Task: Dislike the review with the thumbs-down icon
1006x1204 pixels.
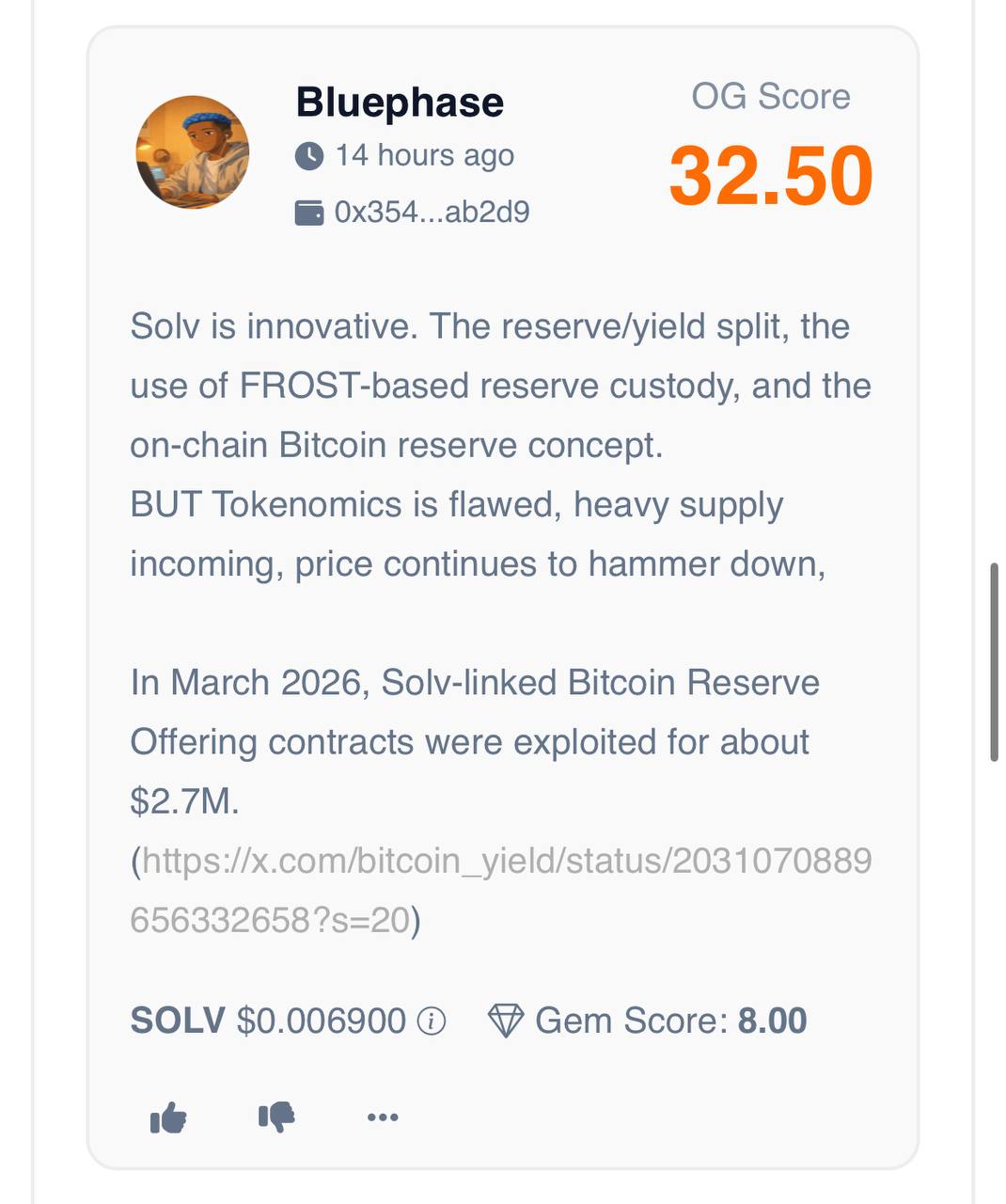Action: (276, 1117)
